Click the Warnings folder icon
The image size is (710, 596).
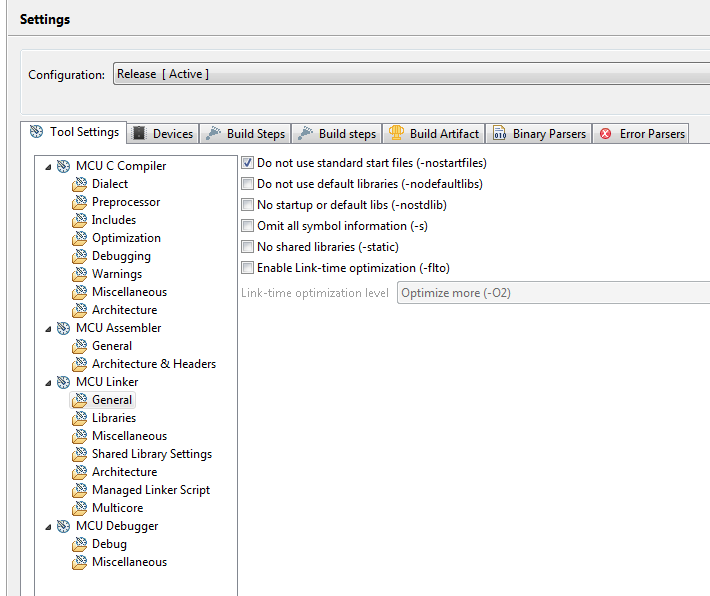coord(80,274)
